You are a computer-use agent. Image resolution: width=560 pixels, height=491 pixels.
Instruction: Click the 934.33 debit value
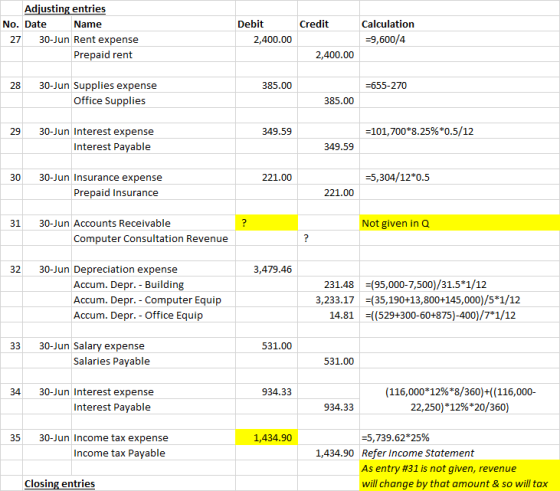tap(276, 392)
